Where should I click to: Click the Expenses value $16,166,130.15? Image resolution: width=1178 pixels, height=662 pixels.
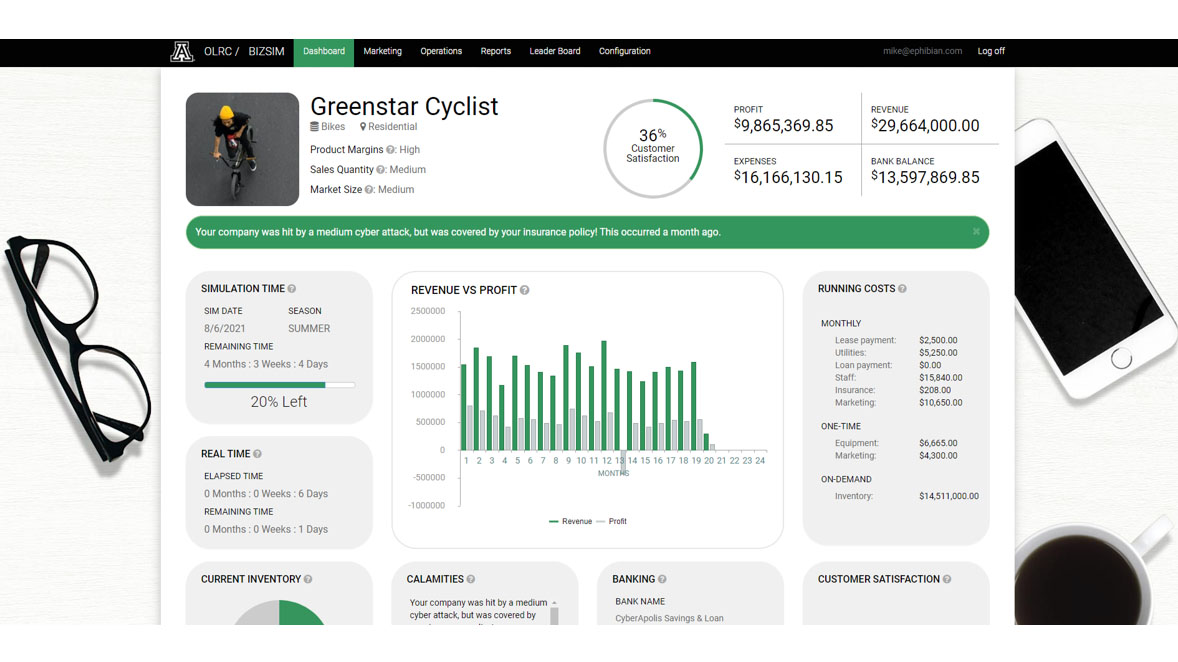(x=788, y=177)
